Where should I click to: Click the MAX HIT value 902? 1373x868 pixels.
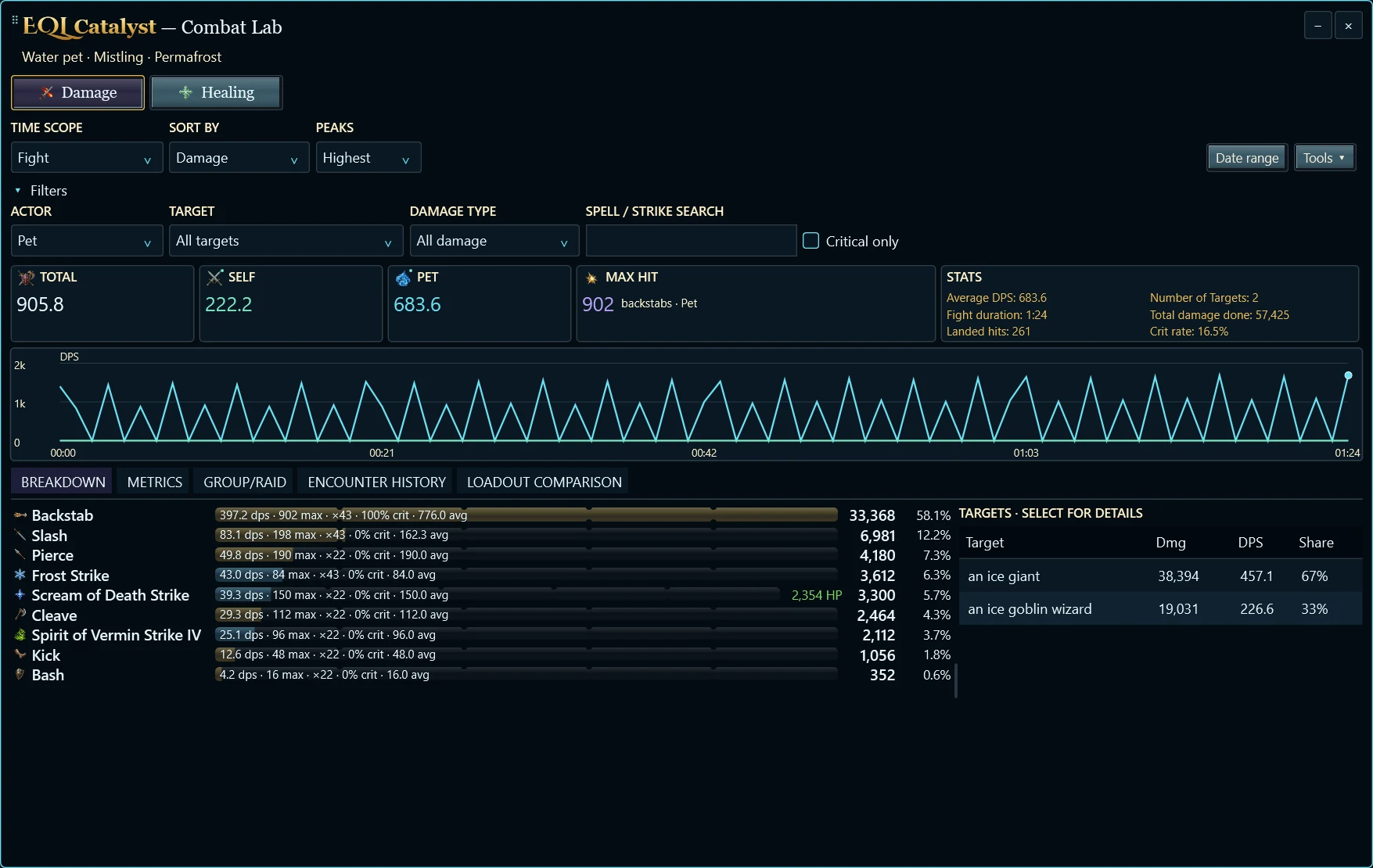598,304
